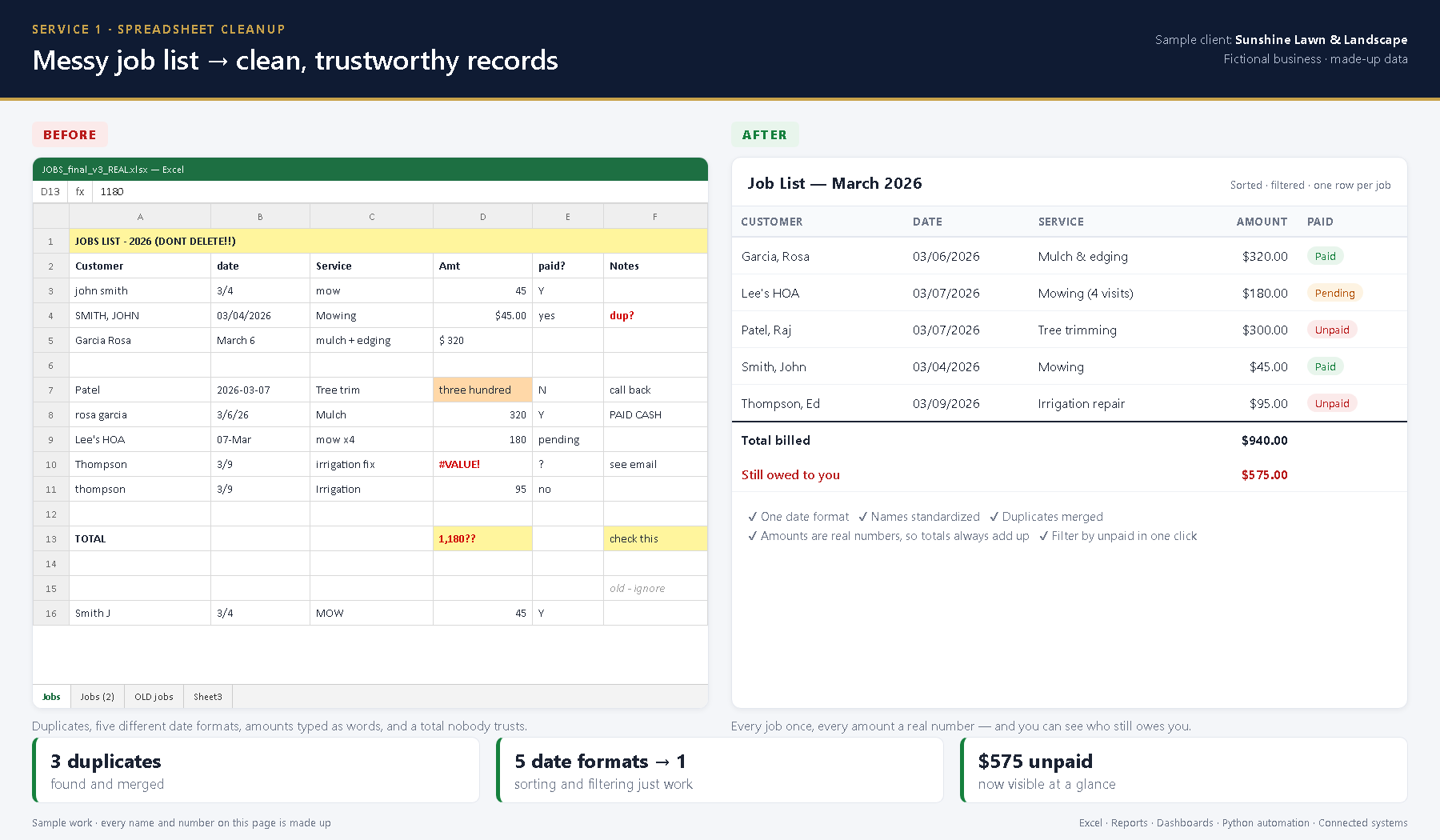
Task: Click the D13 cell name box
Action: coord(50,192)
